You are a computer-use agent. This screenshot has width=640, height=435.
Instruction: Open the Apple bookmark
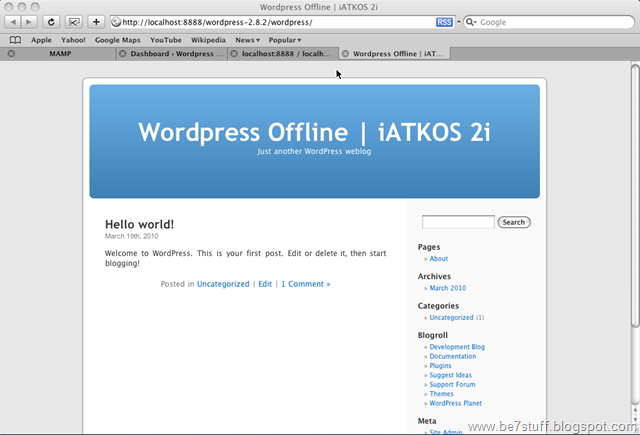pos(41,40)
